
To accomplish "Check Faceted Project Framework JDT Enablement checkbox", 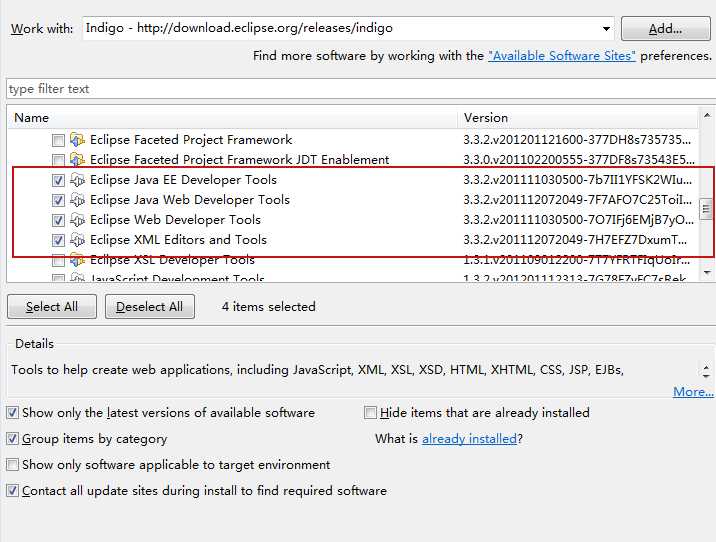I will click(58, 160).
